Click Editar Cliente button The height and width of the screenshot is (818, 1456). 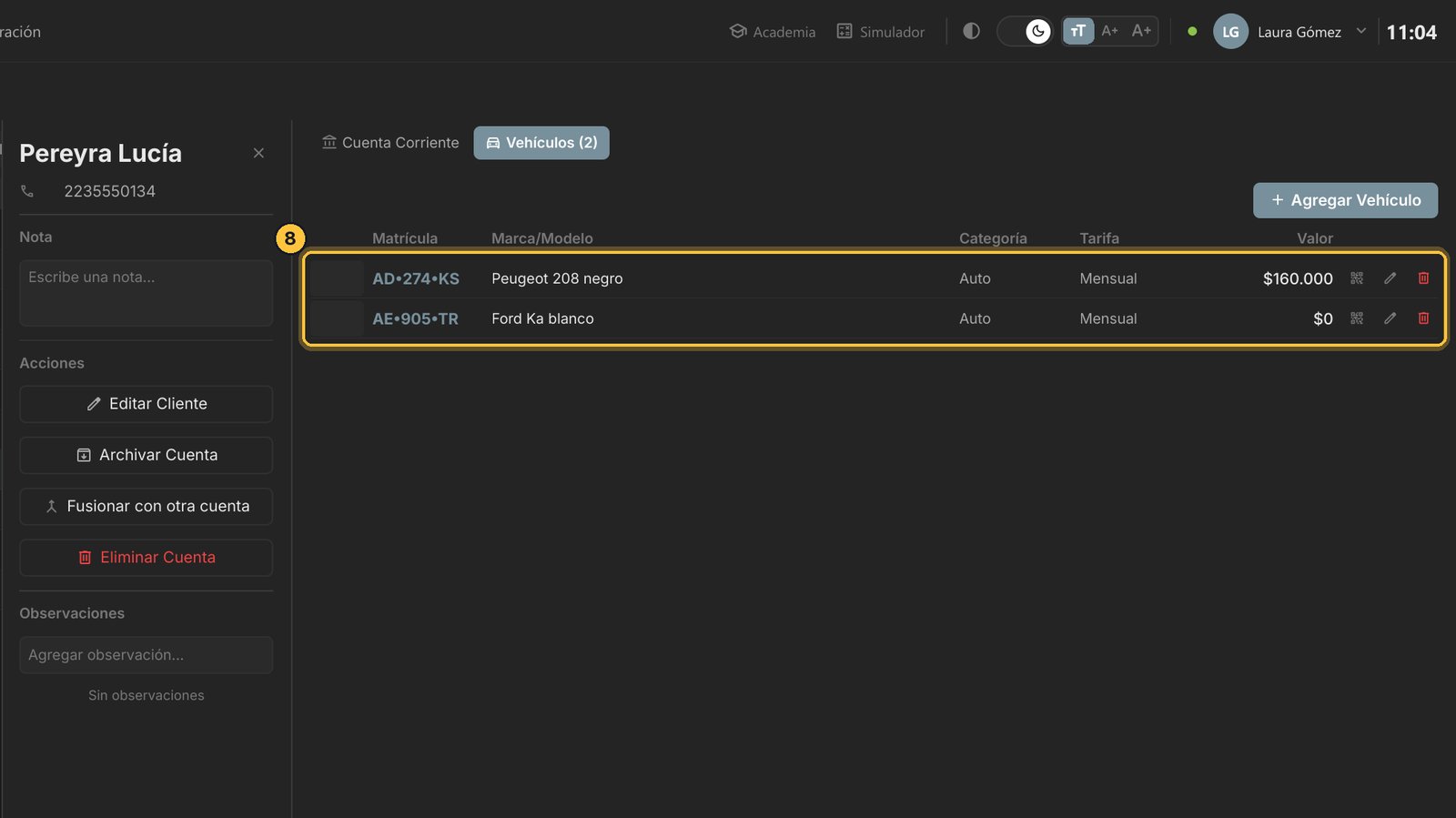tap(146, 404)
